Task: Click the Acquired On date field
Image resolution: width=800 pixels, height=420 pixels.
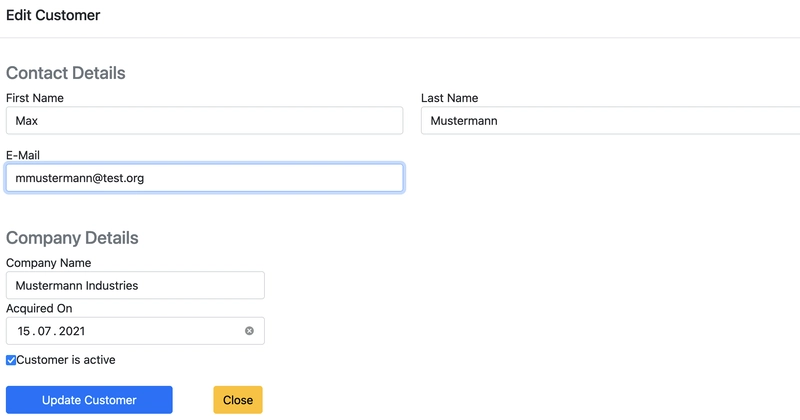Action: [135, 331]
